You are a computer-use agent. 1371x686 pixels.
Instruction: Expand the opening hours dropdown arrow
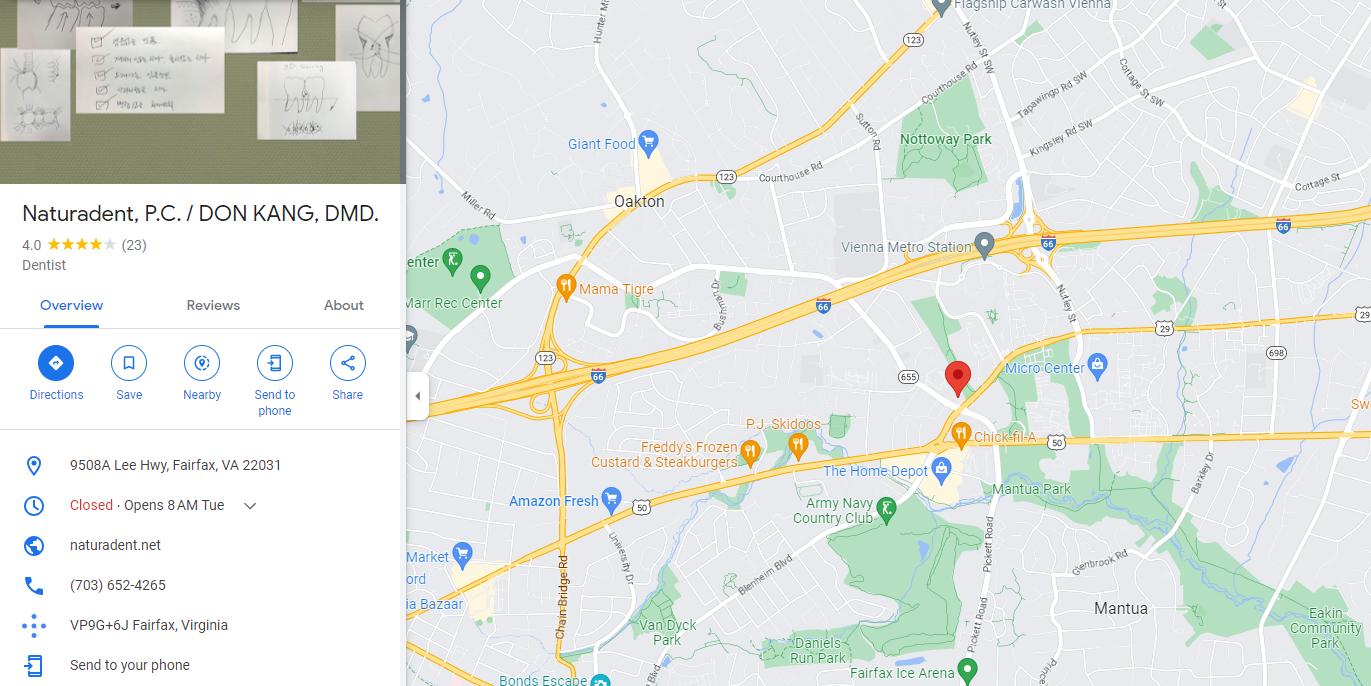point(250,506)
